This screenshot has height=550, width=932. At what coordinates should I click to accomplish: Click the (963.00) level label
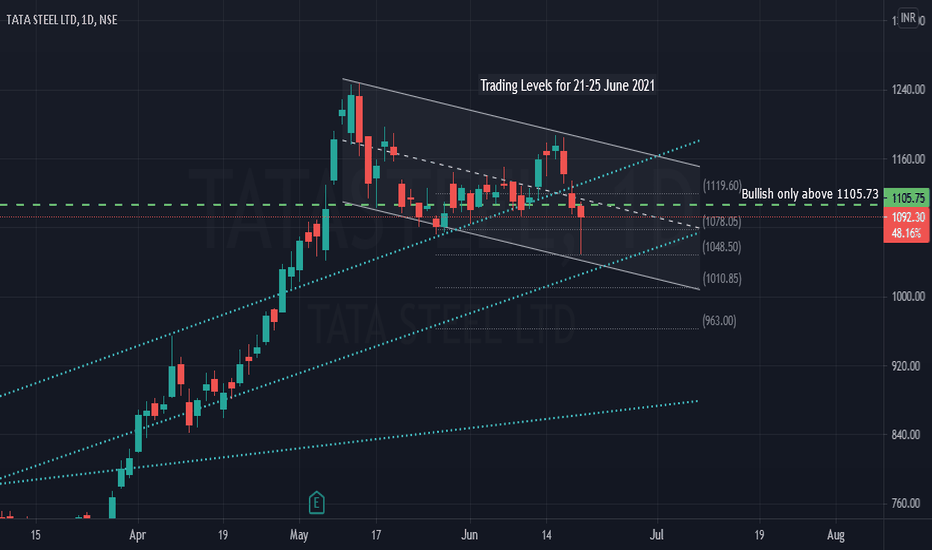[x=719, y=321]
